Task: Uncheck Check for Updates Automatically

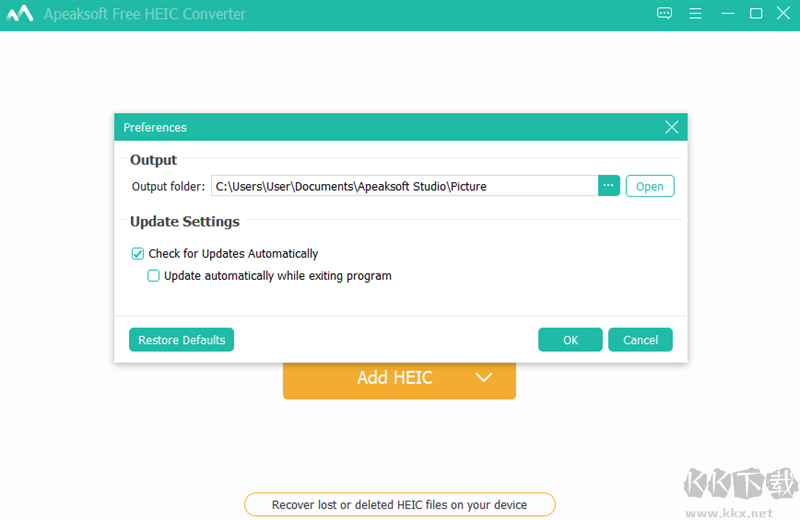Action: pos(138,254)
